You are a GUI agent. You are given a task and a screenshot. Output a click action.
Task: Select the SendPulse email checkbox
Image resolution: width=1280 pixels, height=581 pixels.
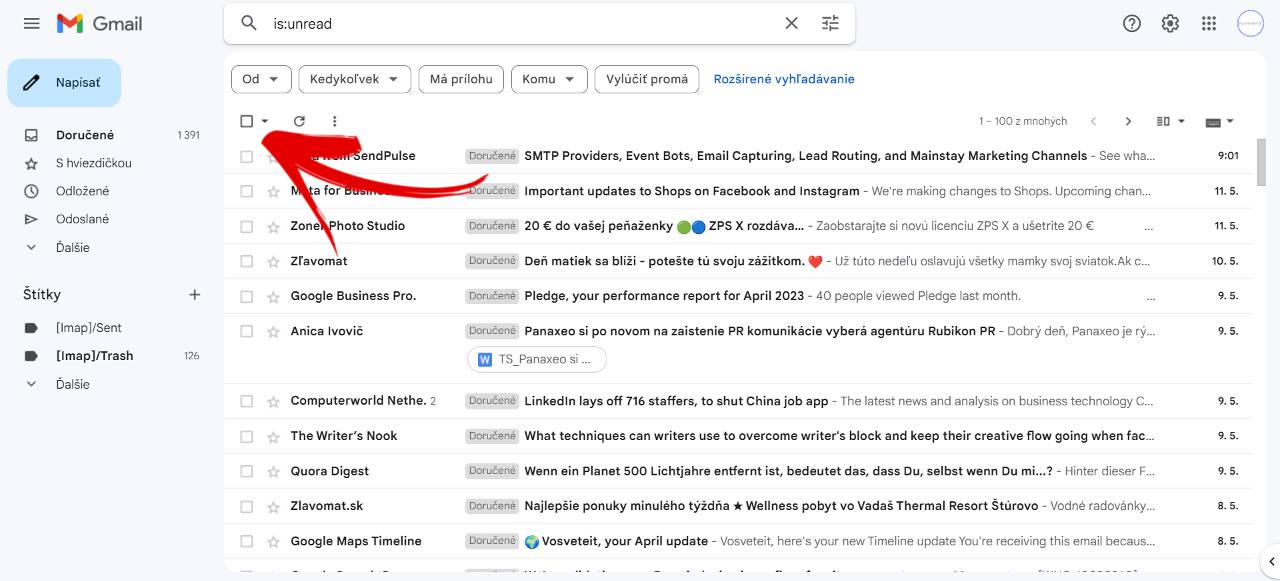(x=246, y=156)
